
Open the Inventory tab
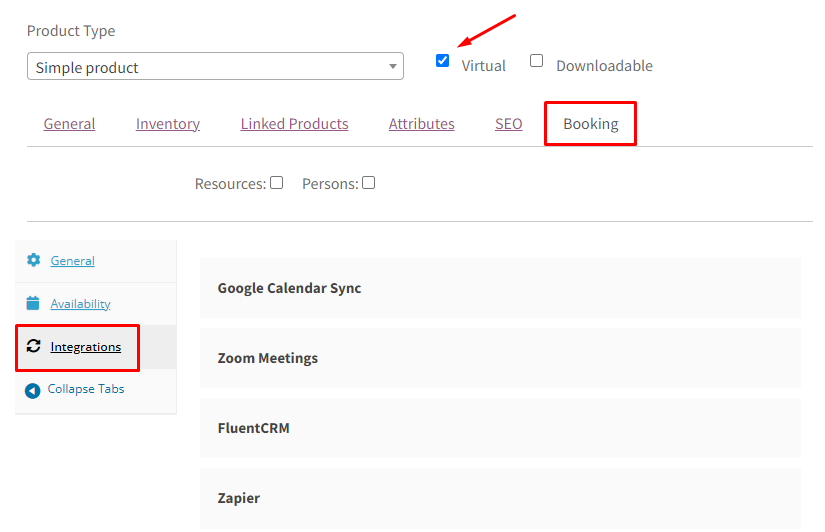coord(168,124)
